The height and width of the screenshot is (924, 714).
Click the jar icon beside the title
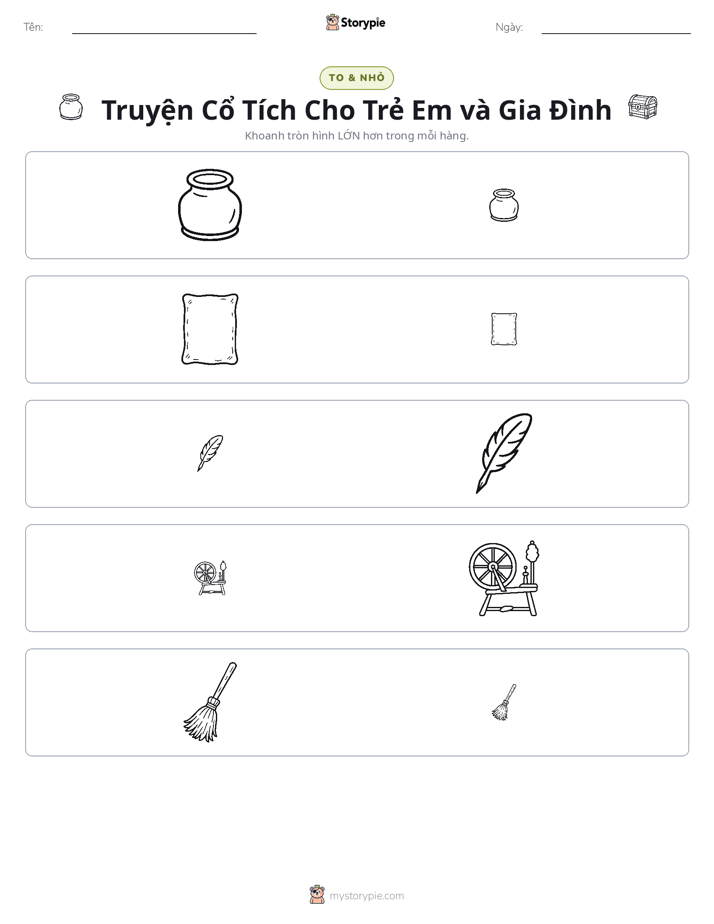point(71,107)
